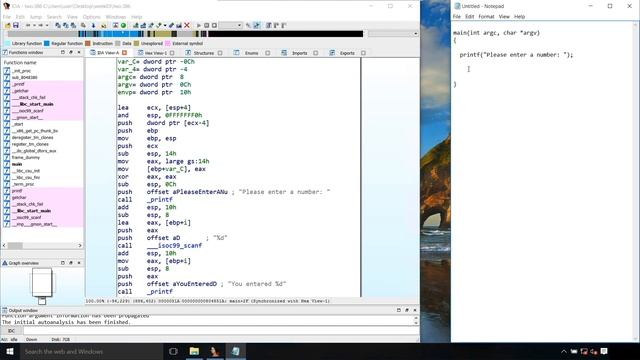Click the green circle toolbar icon
This screenshot has width=640, height=360.
click(123, 25)
